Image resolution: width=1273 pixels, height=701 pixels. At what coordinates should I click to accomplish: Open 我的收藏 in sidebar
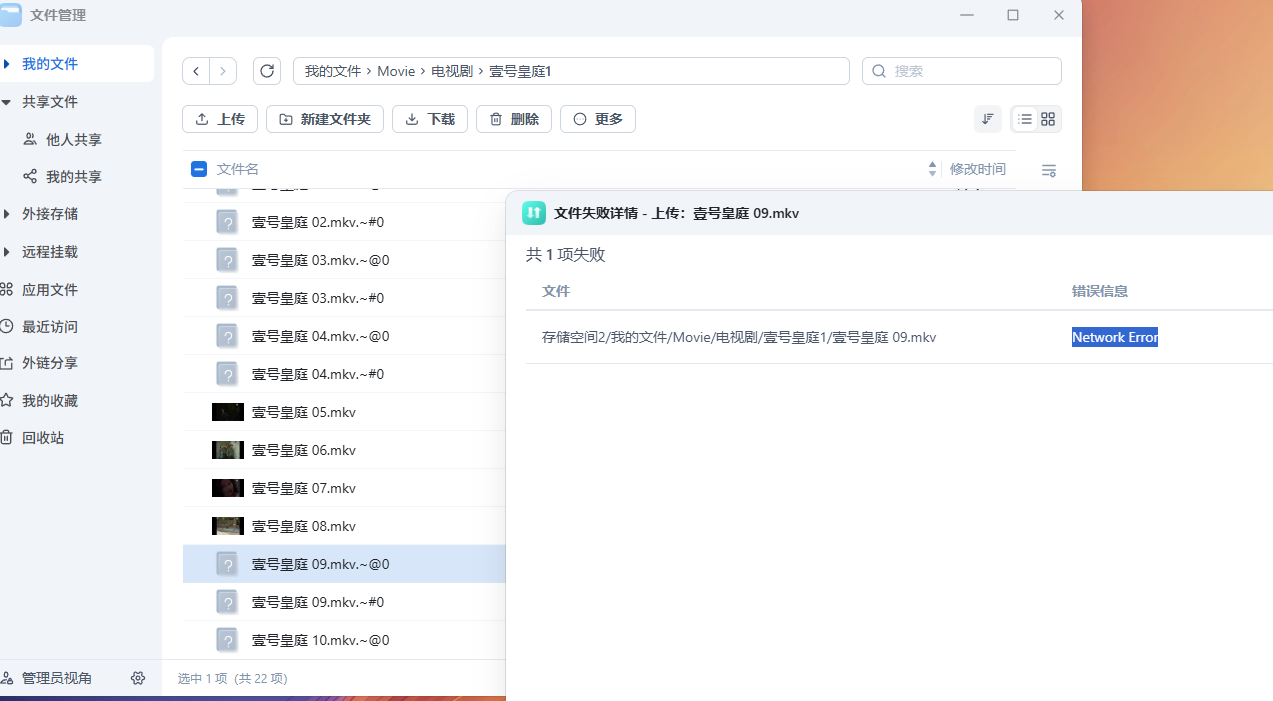tap(50, 401)
